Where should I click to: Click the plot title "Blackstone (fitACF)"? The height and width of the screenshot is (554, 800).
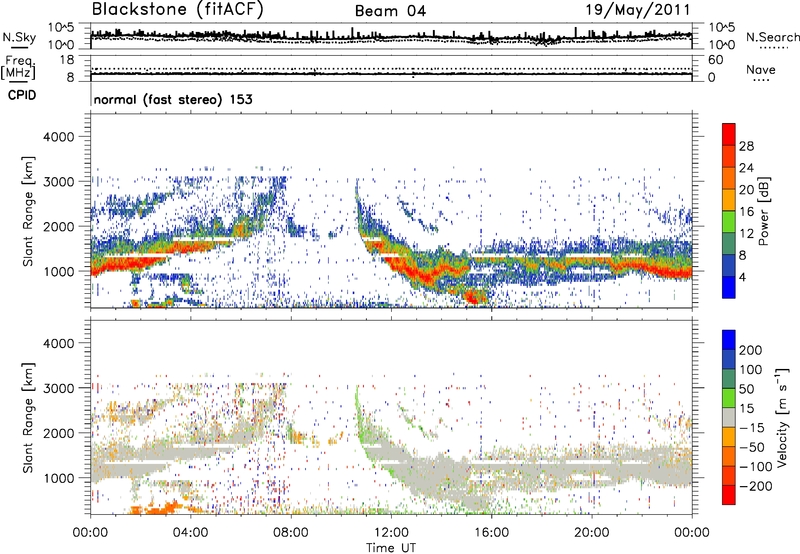(178, 10)
